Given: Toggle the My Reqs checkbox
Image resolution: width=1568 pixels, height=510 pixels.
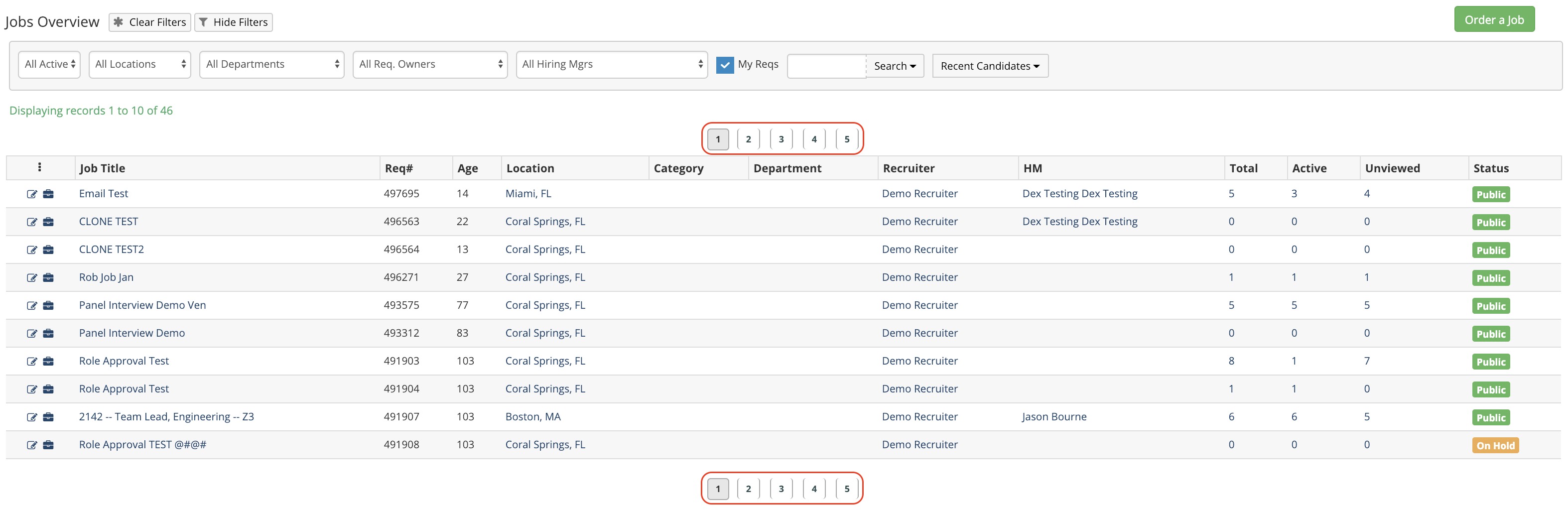Looking at the screenshot, I should pos(725,65).
